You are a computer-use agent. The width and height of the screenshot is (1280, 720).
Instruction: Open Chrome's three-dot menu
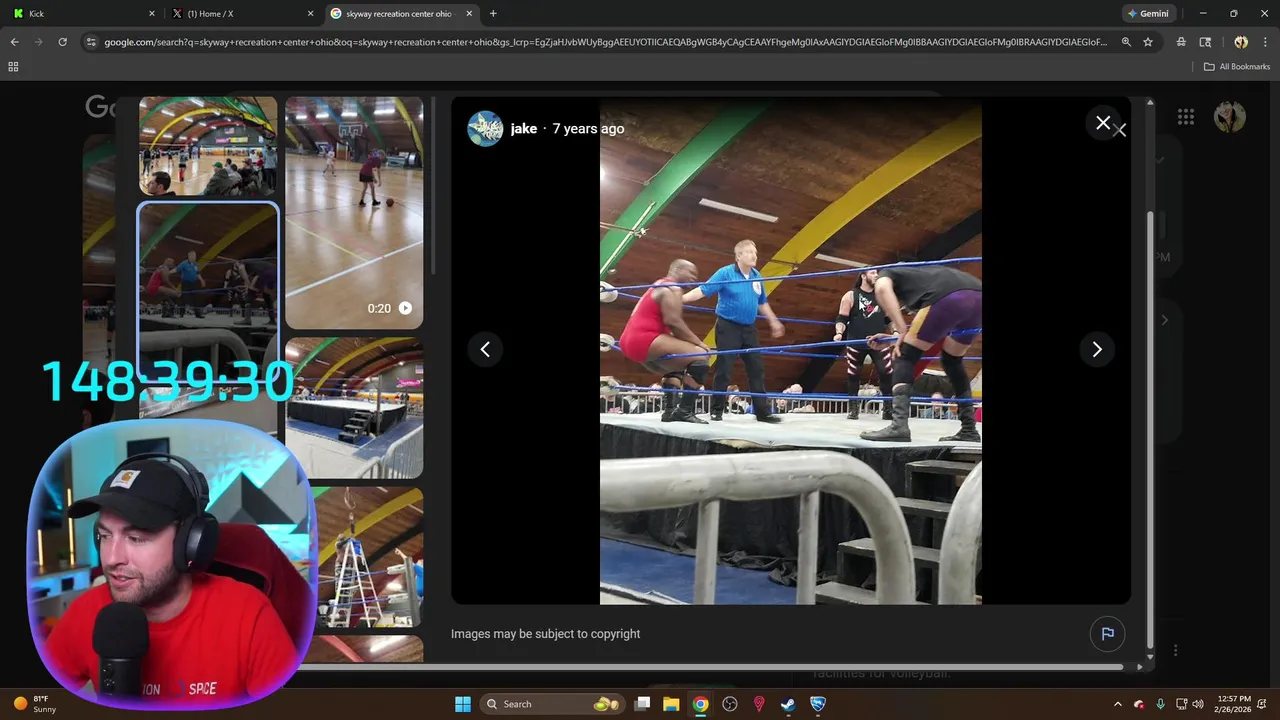point(1265,42)
